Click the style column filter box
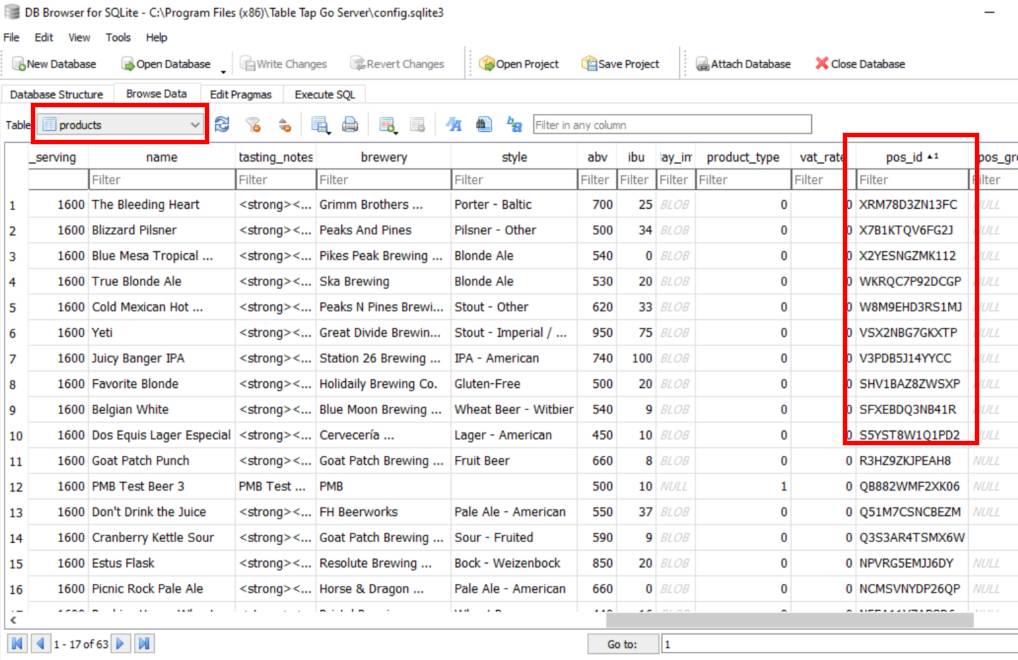This screenshot has width=1018, height=660. pos(514,180)
